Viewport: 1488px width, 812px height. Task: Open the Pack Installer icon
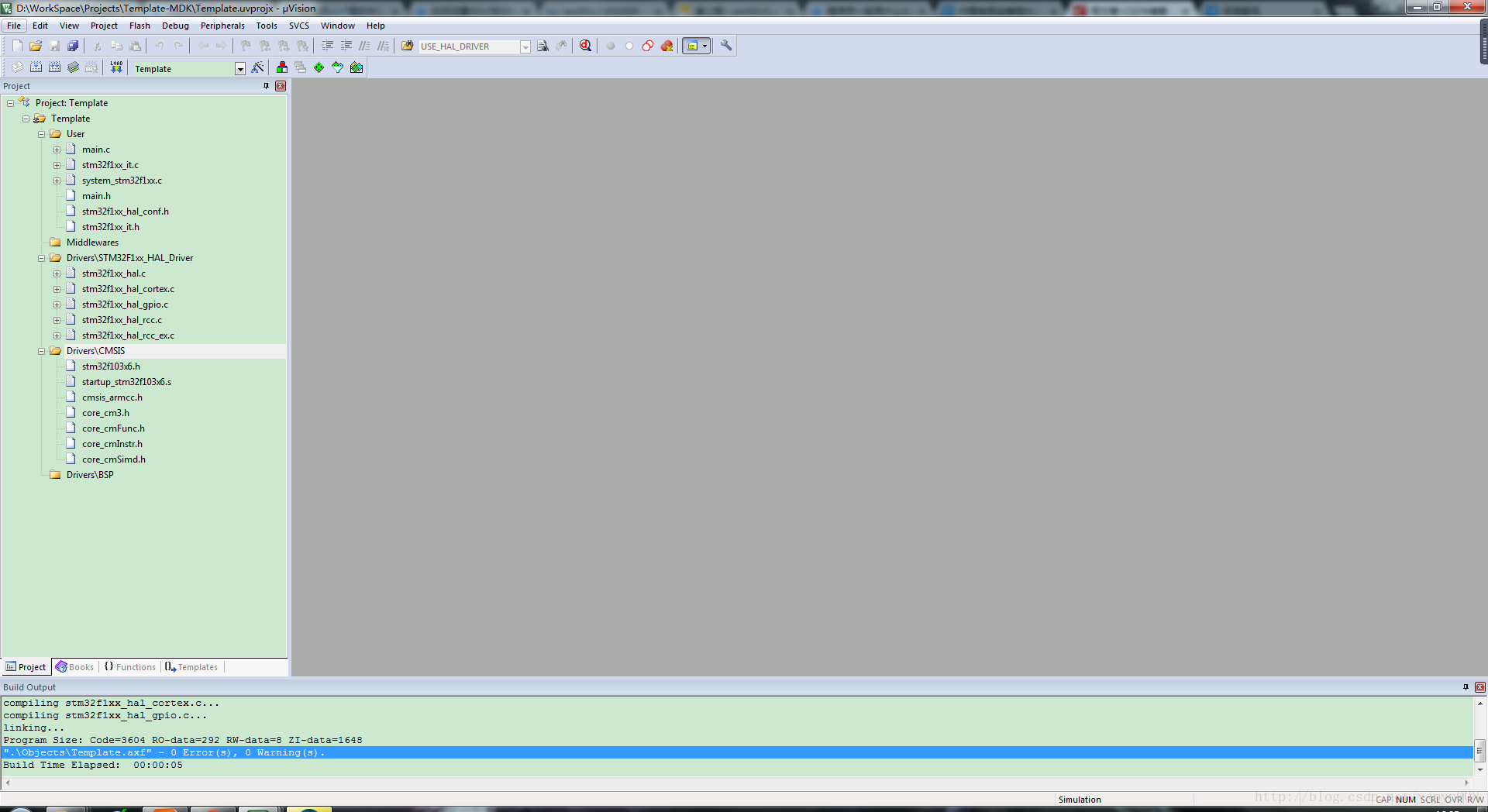(x=356, y=67)
